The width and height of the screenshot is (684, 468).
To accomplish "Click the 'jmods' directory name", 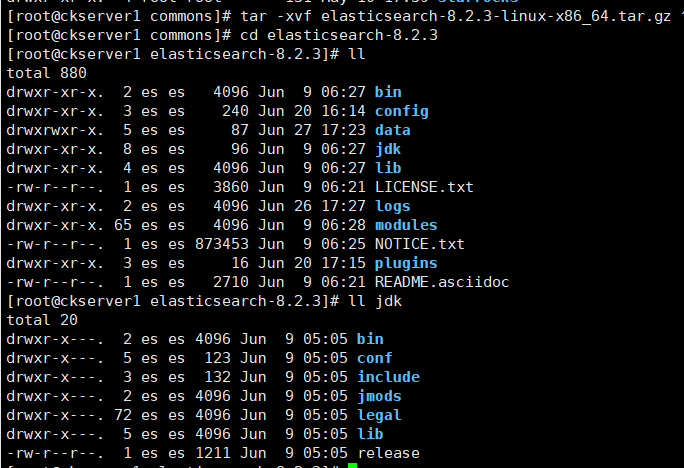I will [379, 396].
